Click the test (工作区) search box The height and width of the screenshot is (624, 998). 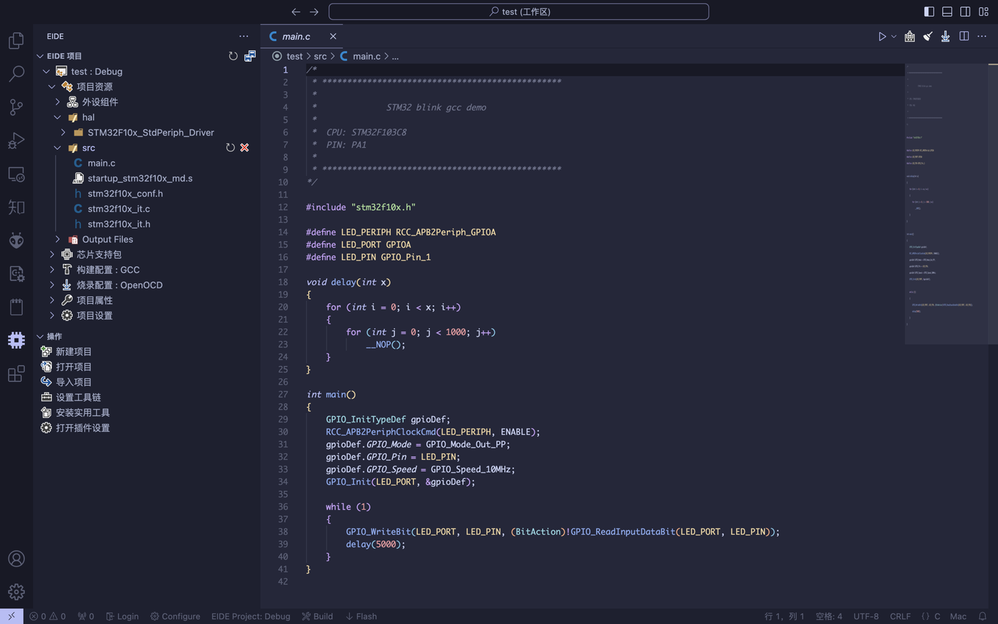pos(519,11)
